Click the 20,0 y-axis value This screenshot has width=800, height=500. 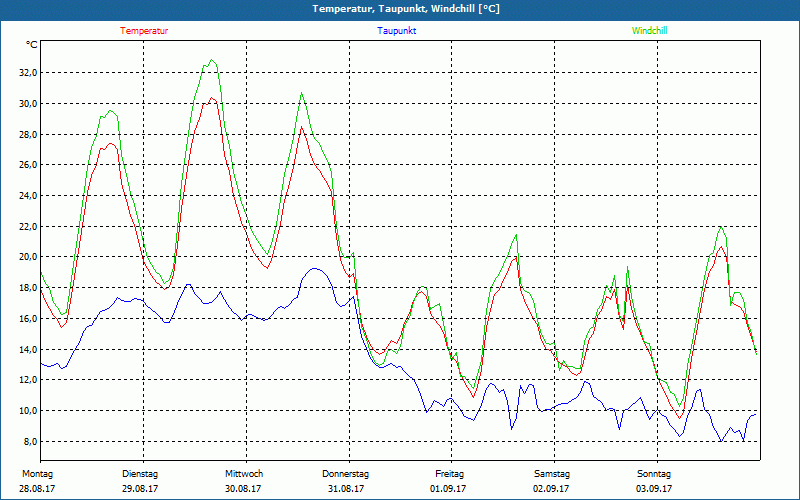(28, 257)
